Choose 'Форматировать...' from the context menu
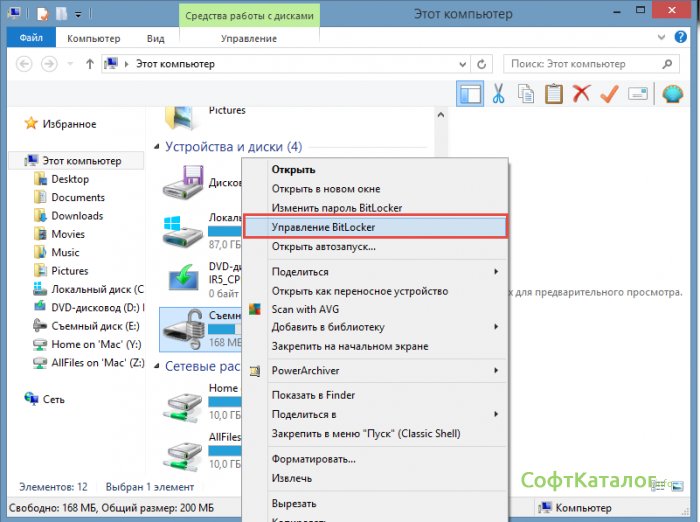 click(x=313, y=459)
